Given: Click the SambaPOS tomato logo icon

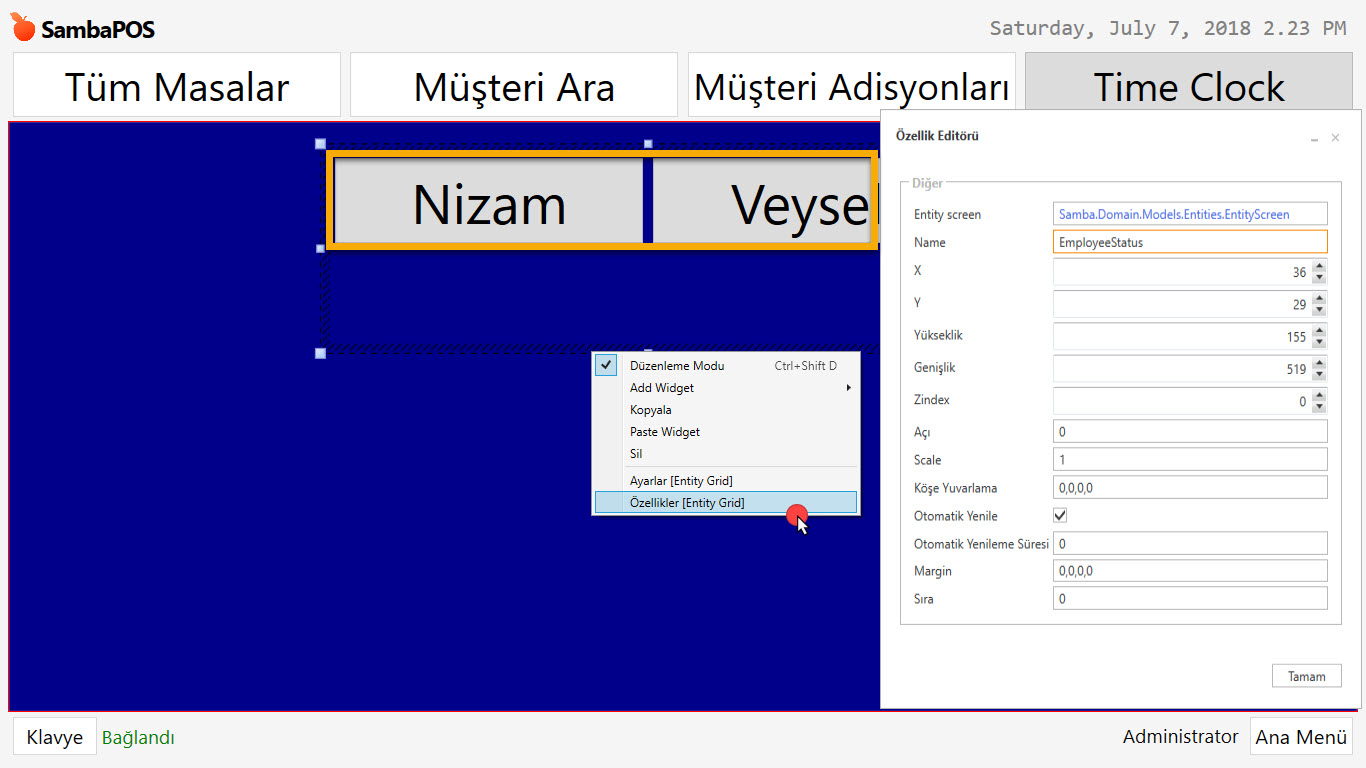Looking at the screenshot, I should [x=24, y=27].
